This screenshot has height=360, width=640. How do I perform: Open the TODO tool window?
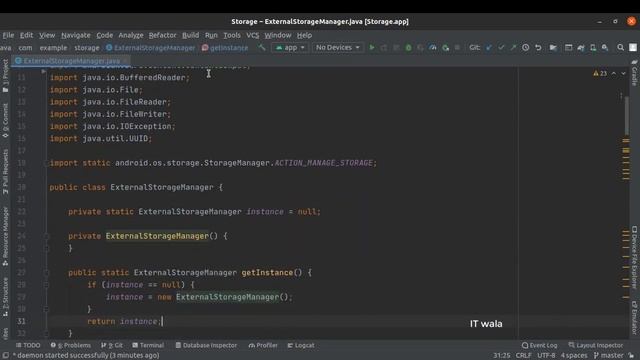click(28, 345)
